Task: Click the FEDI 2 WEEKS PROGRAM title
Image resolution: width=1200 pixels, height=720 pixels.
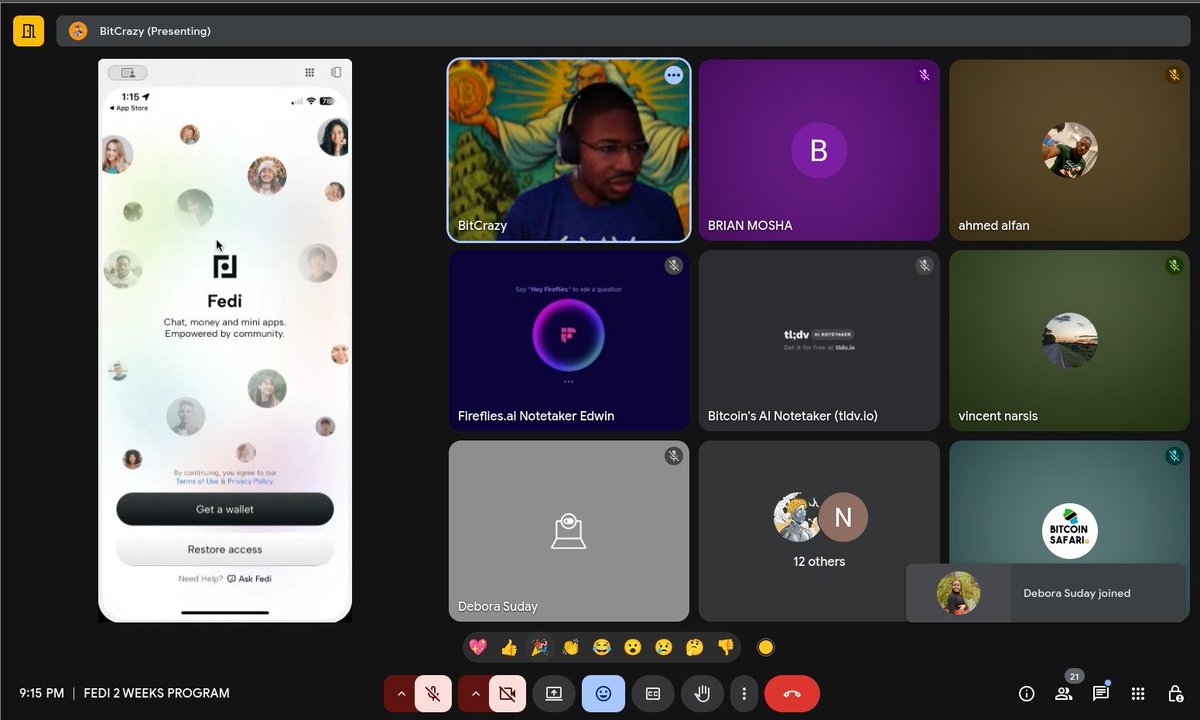Action: pyautogui.click(x=156, y=693)
